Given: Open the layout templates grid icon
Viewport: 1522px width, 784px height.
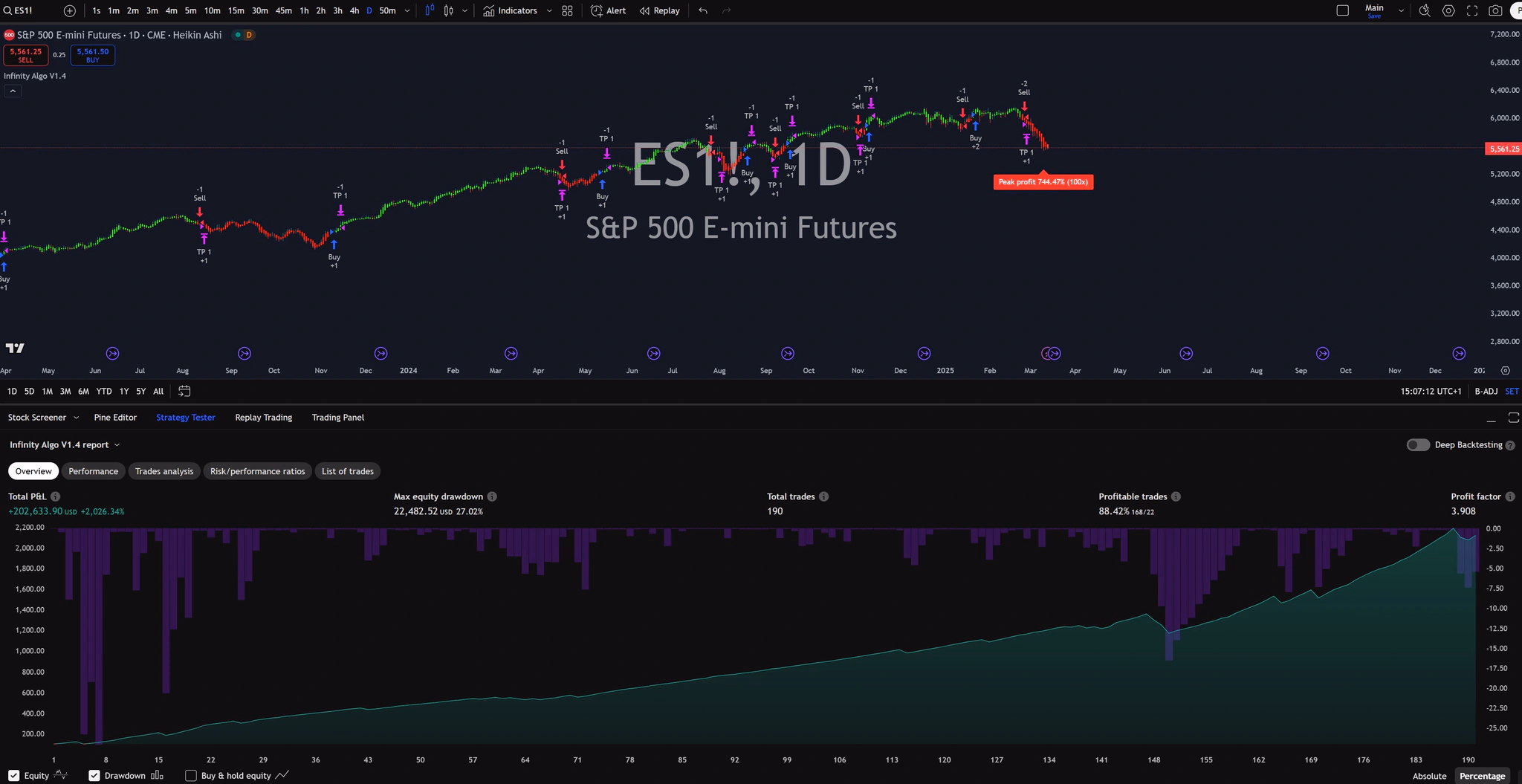Looking at the screenshot, I should (x=567, y=10).
